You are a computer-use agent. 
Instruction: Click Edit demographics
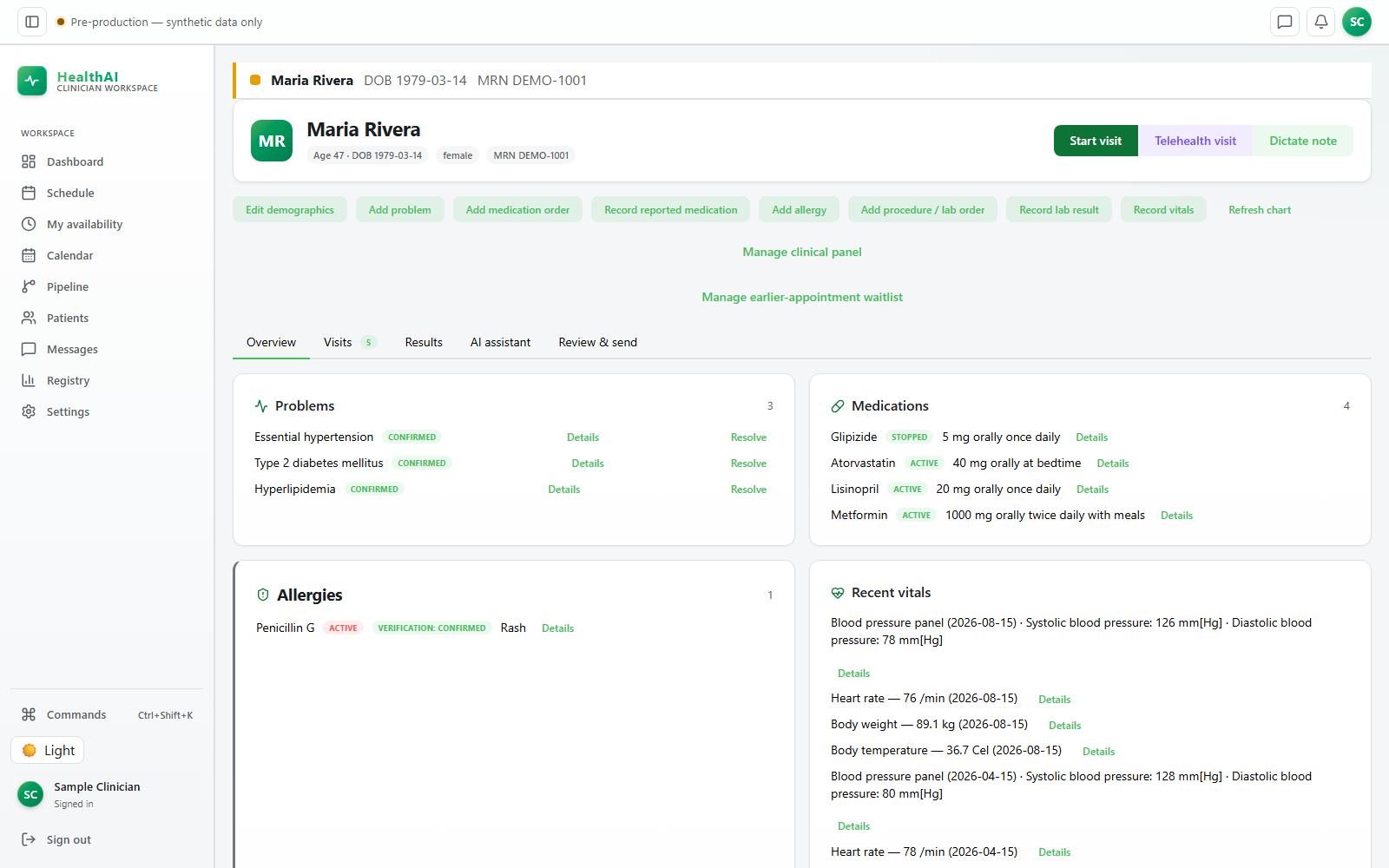290,210
